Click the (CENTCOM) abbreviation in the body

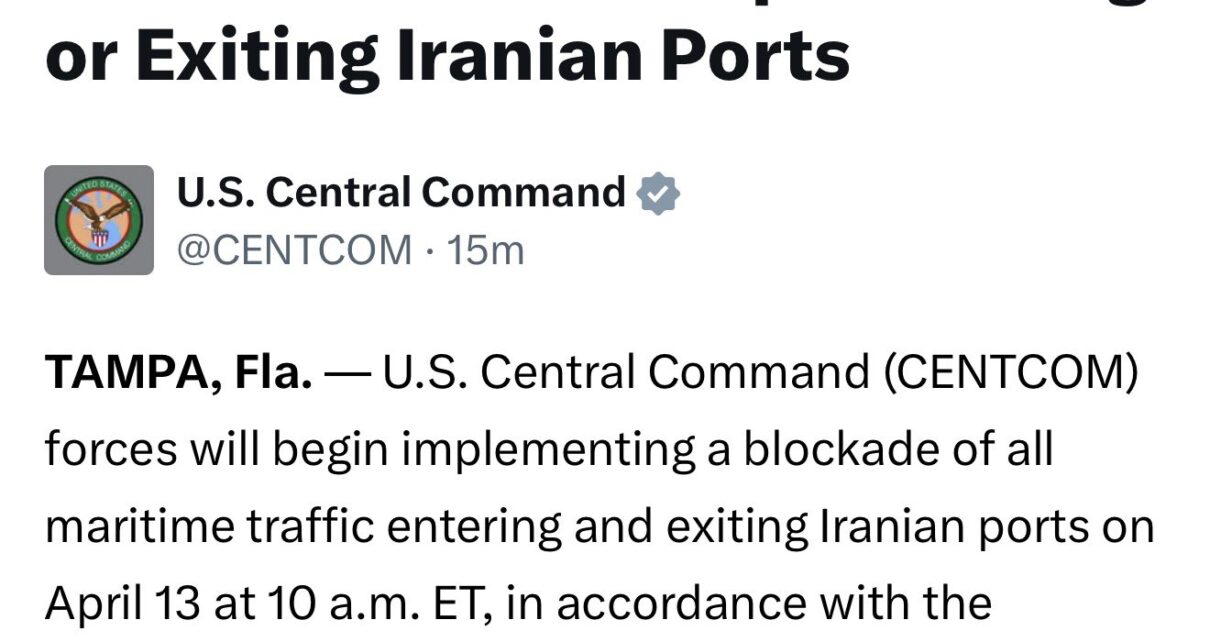click(x=1009, y=373)
